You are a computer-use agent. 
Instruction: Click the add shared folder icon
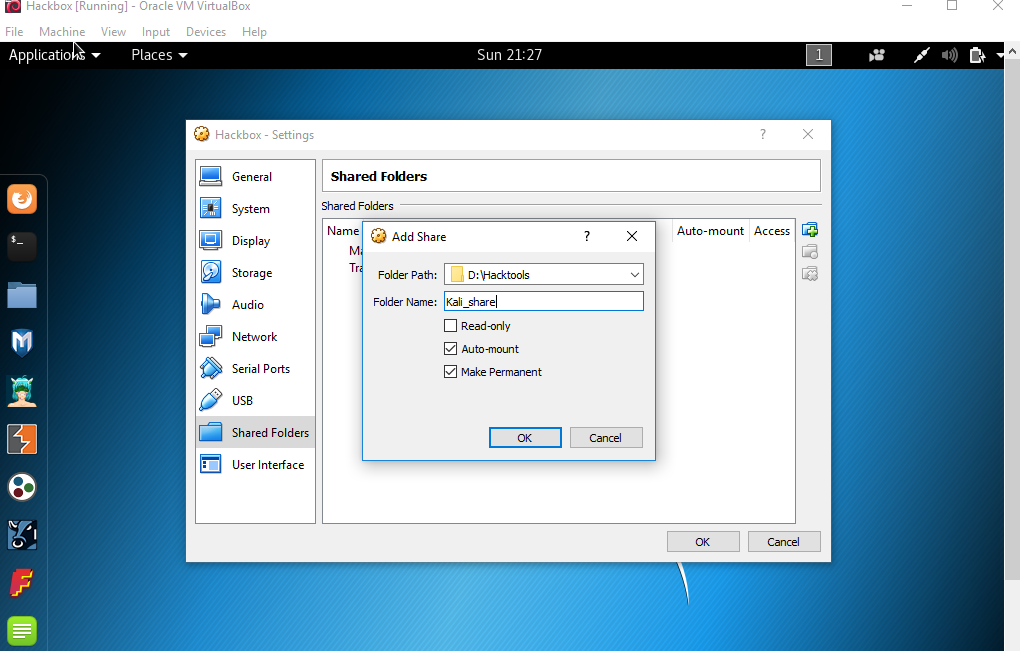[810, 230]
